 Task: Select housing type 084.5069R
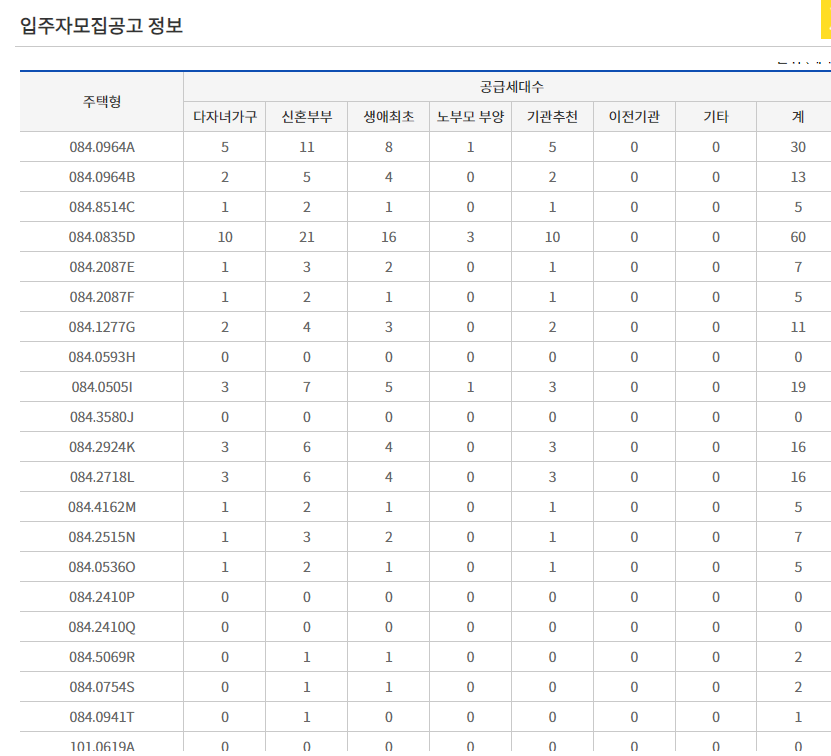102,657
